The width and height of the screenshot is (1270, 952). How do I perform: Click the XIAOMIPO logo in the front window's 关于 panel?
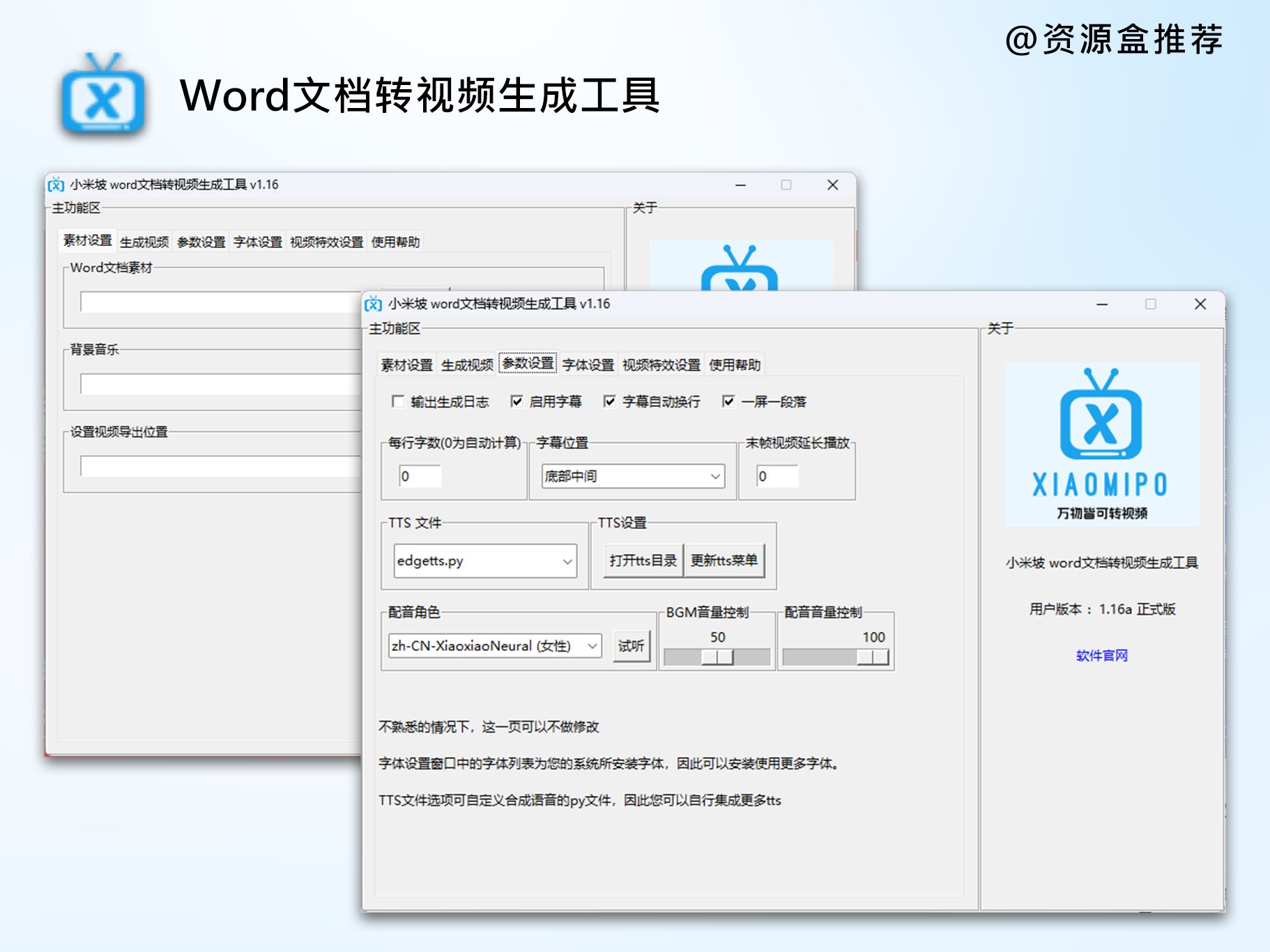point(1102,444)
